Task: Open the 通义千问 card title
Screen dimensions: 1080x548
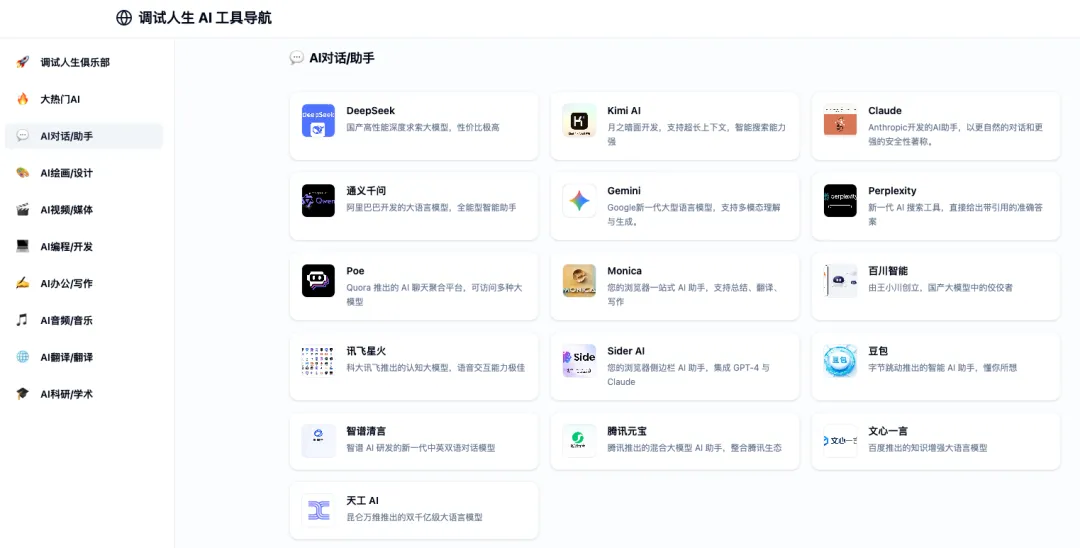Action: [366, 191]
